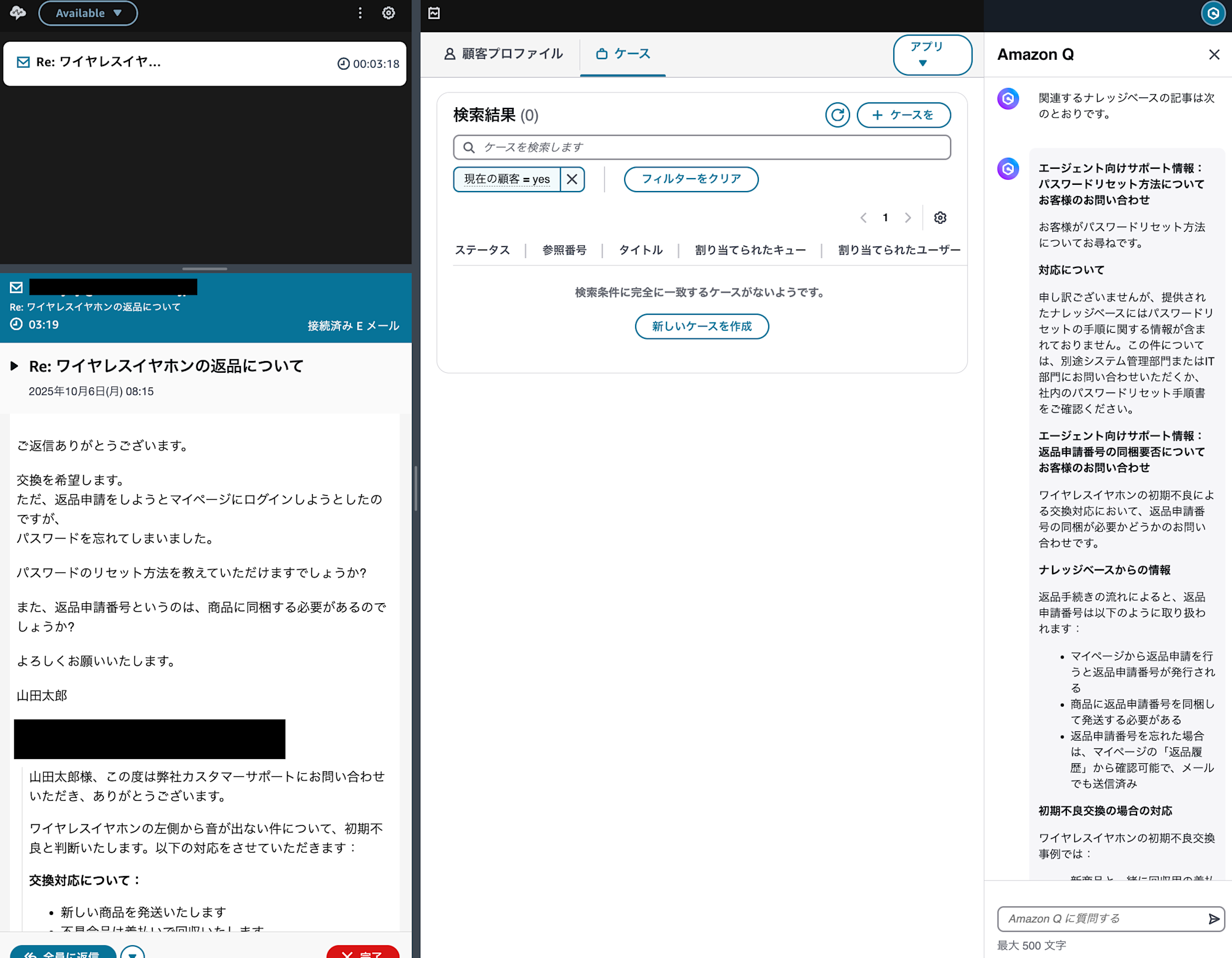Open settings gear in contact panel header
1232x958 pixels.
[x=388, y=13]
